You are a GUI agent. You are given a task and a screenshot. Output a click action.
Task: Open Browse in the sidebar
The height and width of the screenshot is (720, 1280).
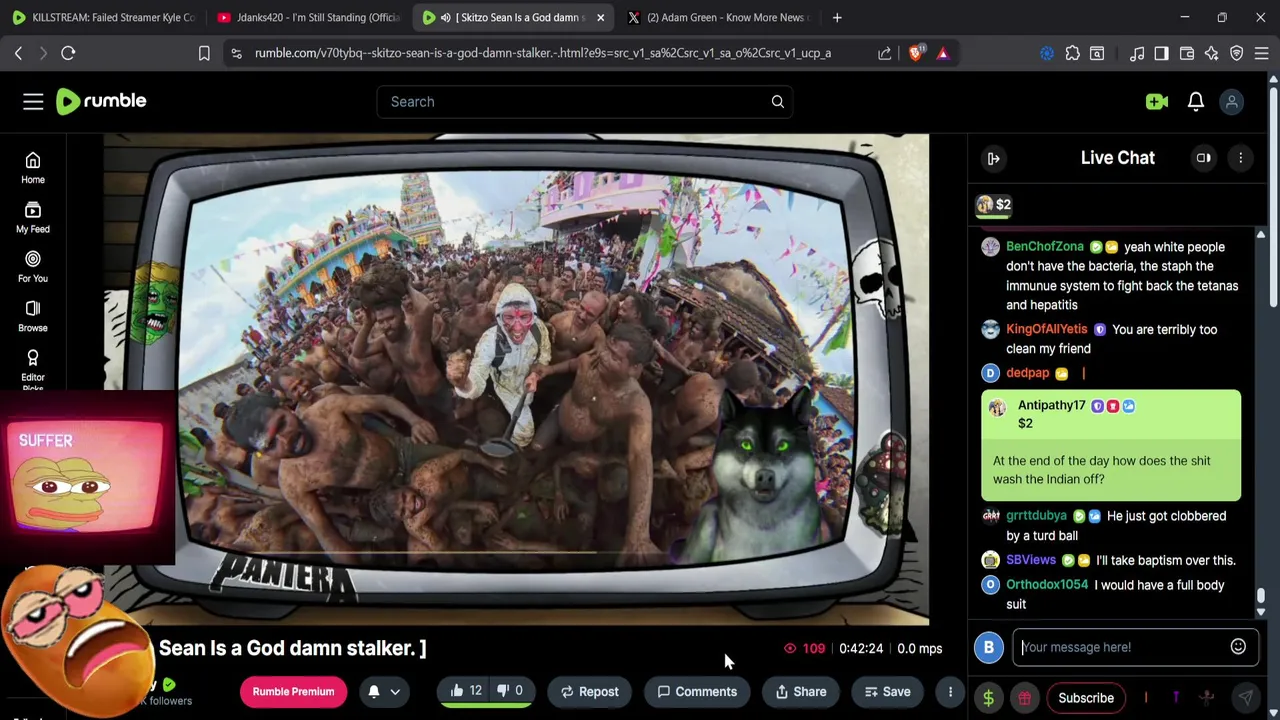coord(33,315)
